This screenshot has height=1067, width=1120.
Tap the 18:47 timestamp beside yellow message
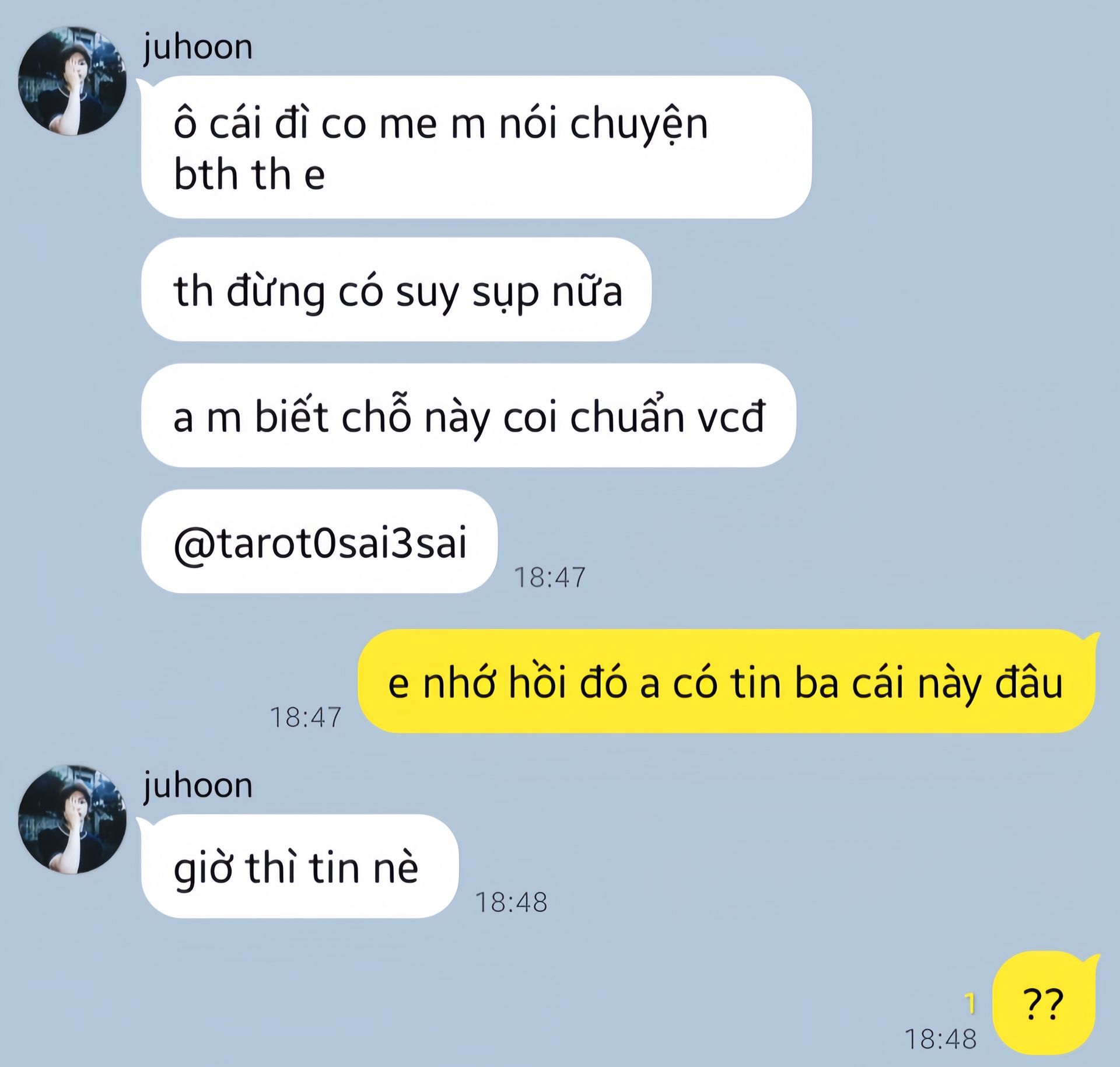(306, 717)
